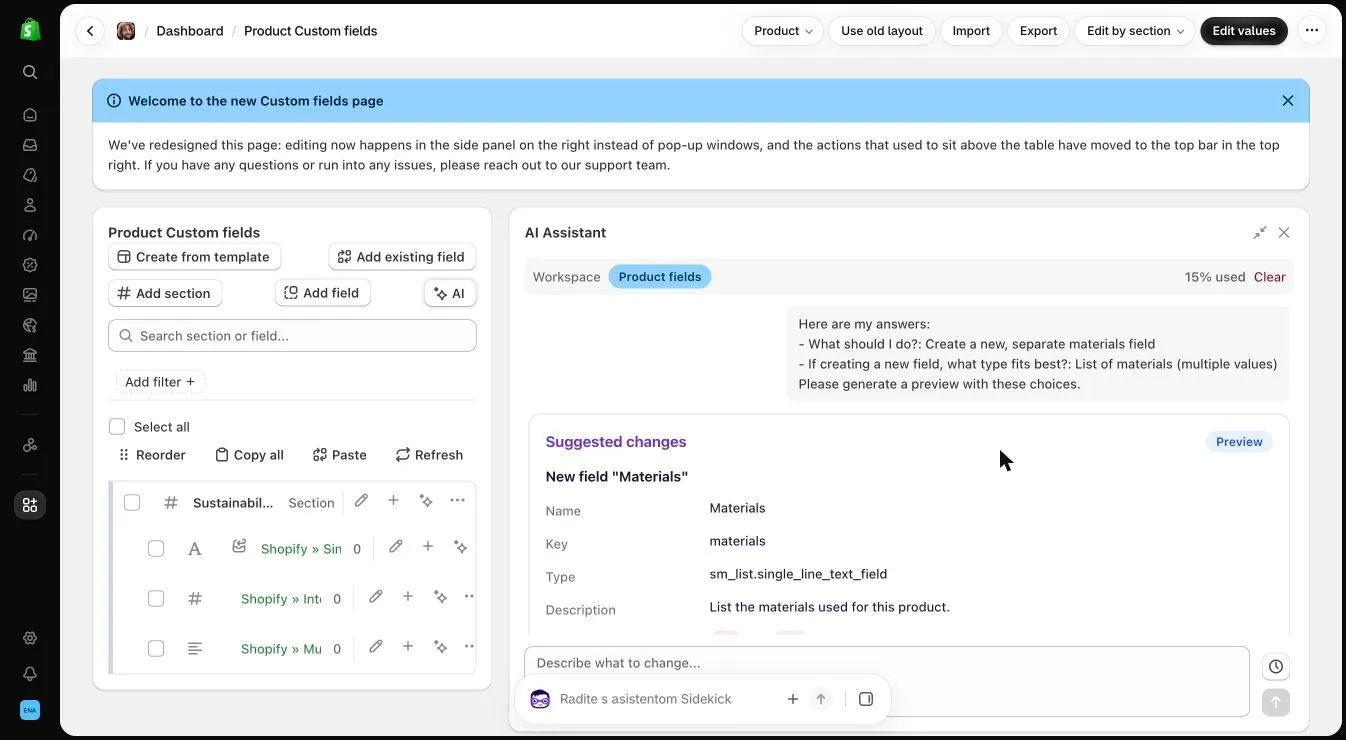Viewport: 1346px width, 740px height.
Task: Select the Product fields tab
Action: pyautogui.click(x=660, y=277)
